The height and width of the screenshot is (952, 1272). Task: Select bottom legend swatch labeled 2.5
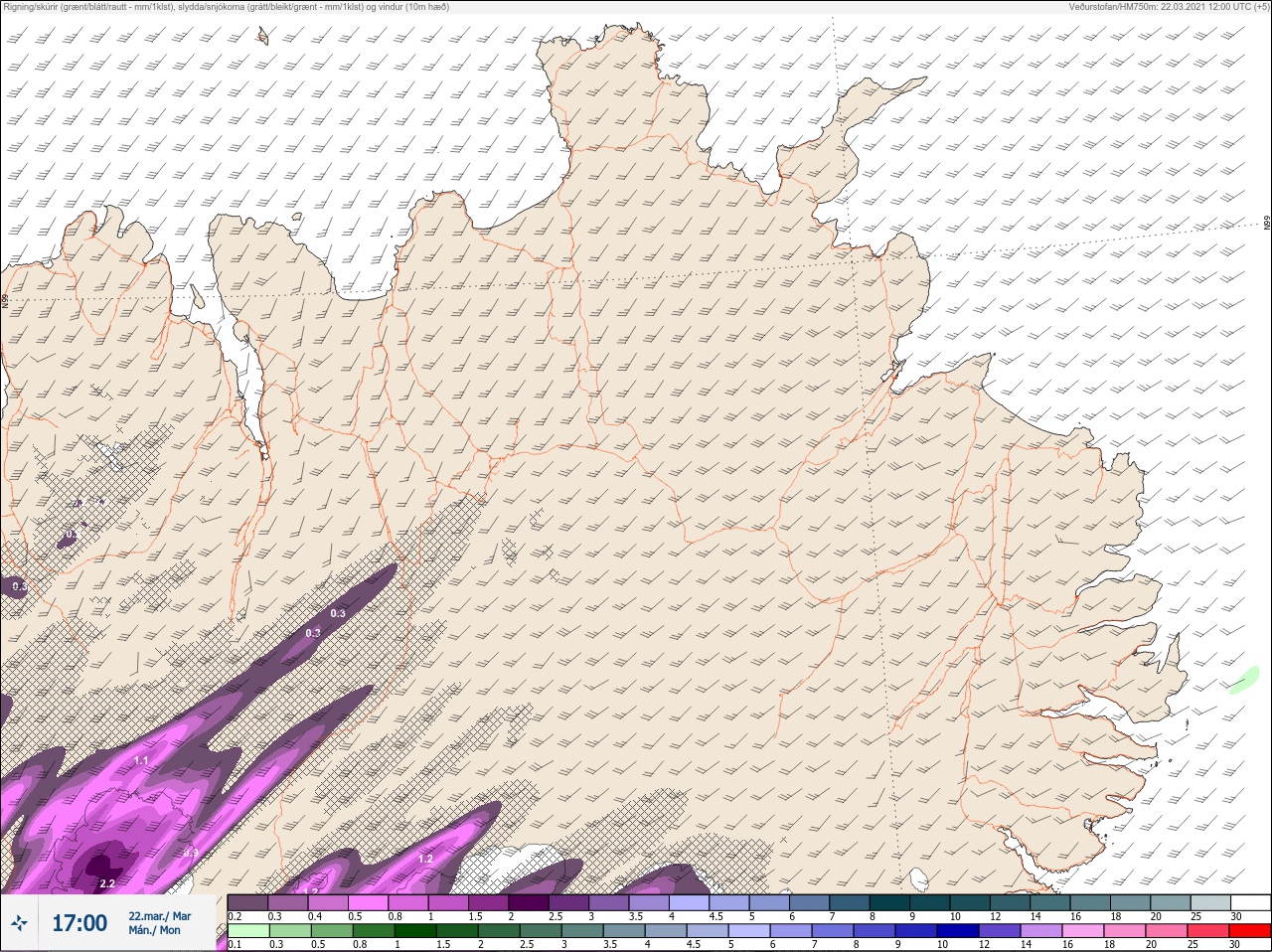point(541,931)
